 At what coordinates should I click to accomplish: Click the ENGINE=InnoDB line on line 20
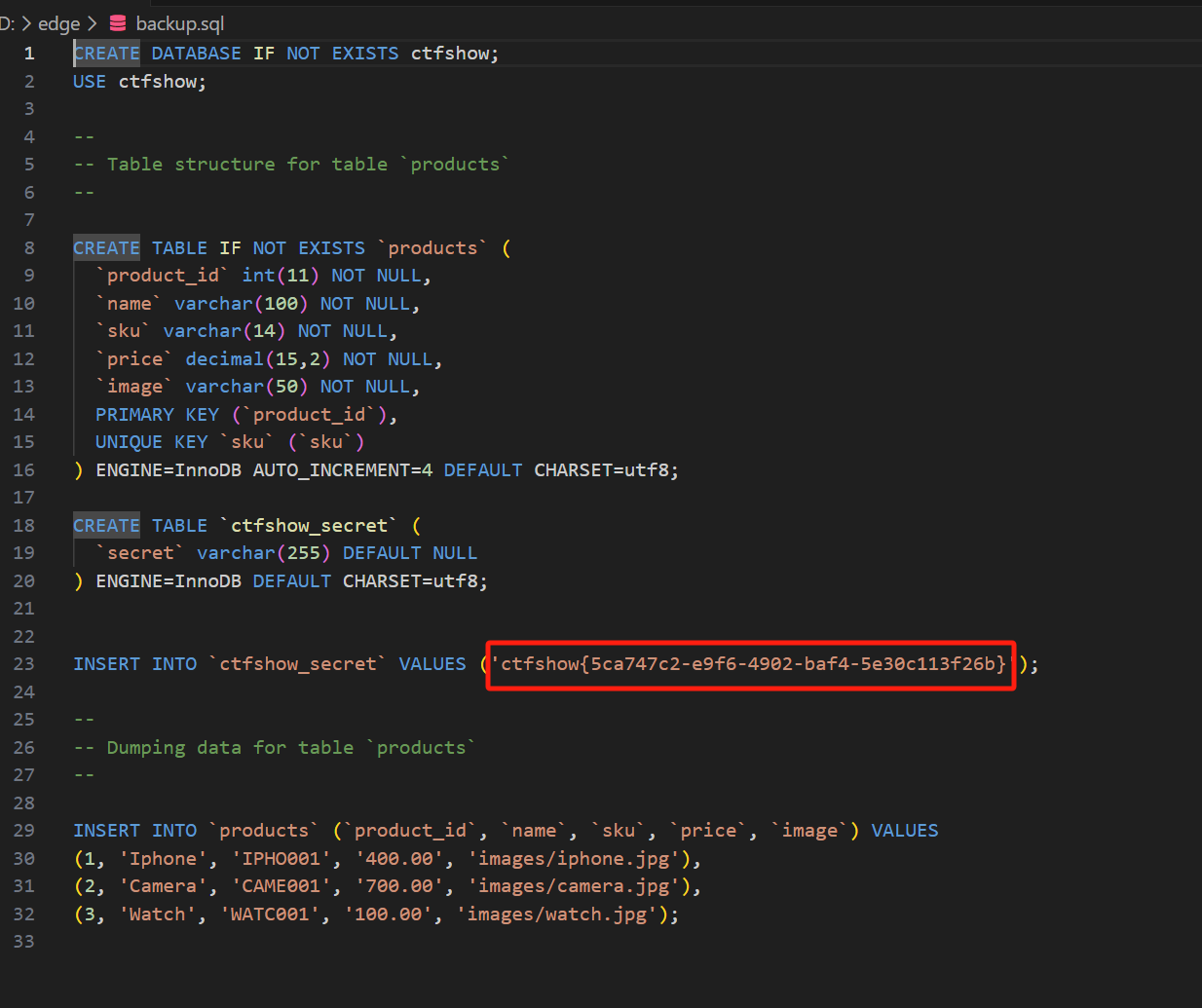[281, 581]
